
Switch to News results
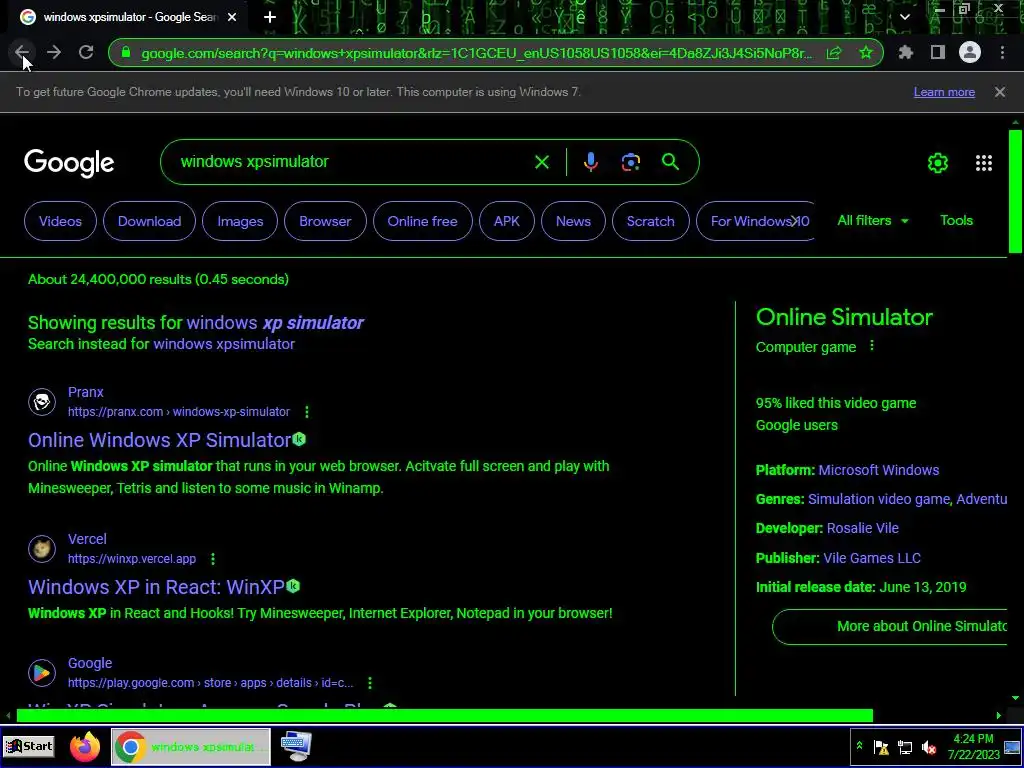click(x=573, y=221)
